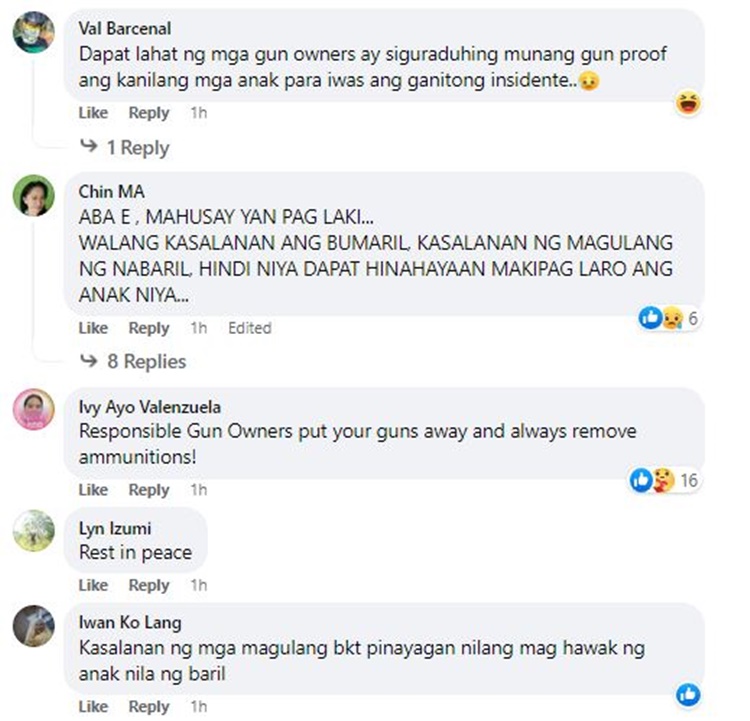This screenshot has height=721, width=750.
Task: Open Val Barcenal's name link
Action: [x=125, y=28]
